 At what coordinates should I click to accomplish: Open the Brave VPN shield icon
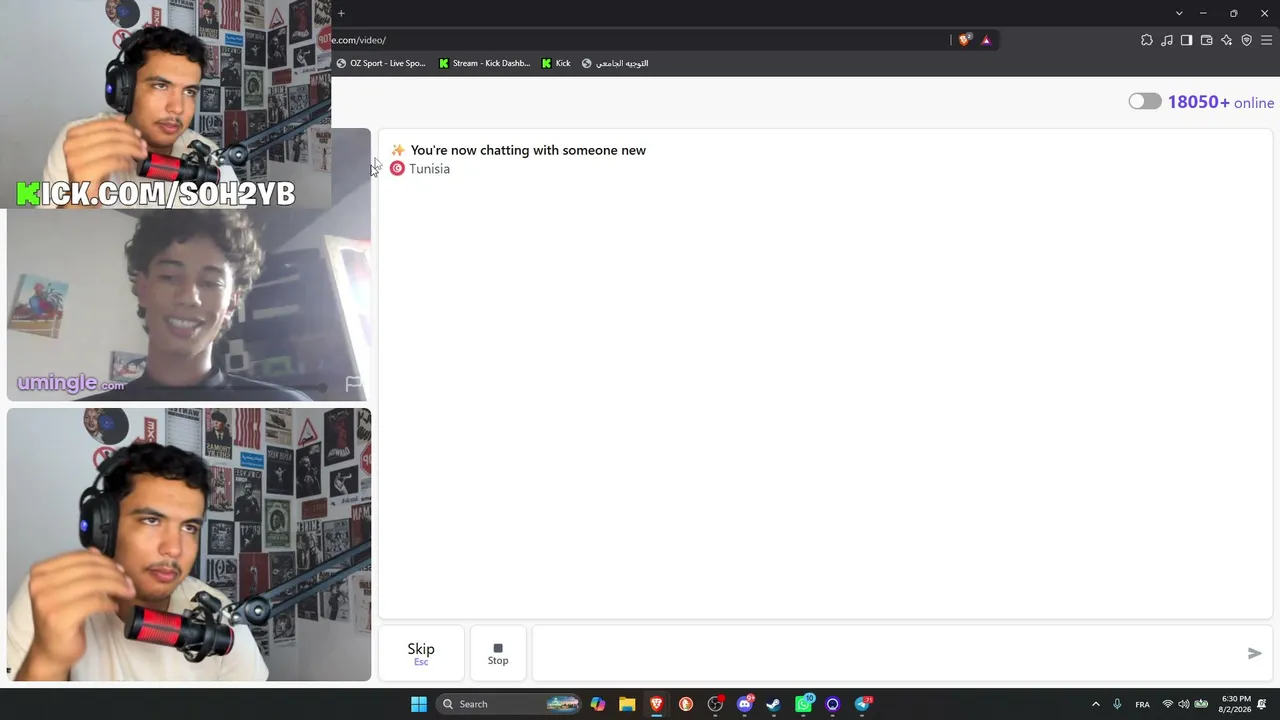coord(1246,40)
